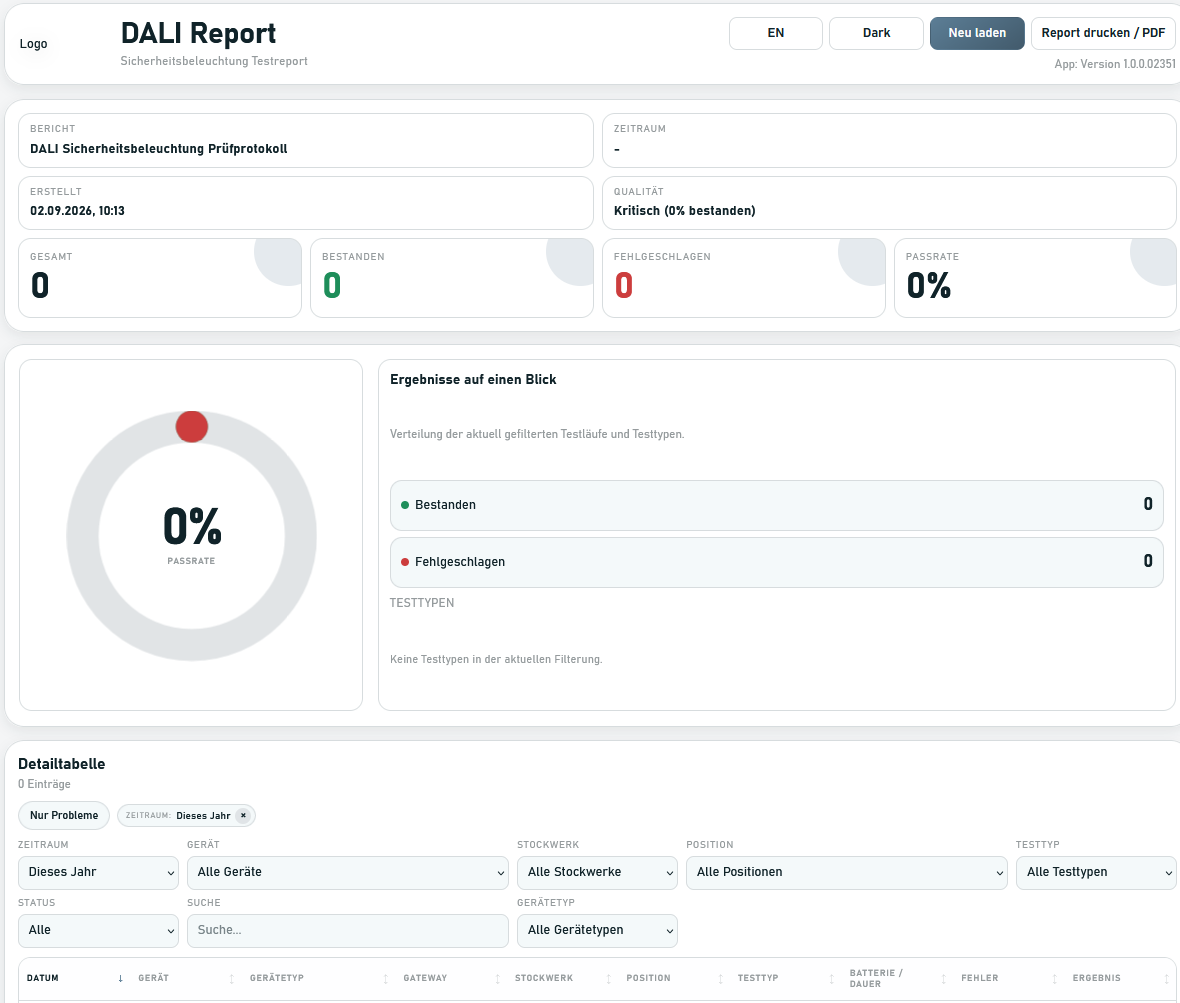Click the sort arrows in the Position column header
This screenshot has height=1003, width=1180.
[x=720, y=978]
